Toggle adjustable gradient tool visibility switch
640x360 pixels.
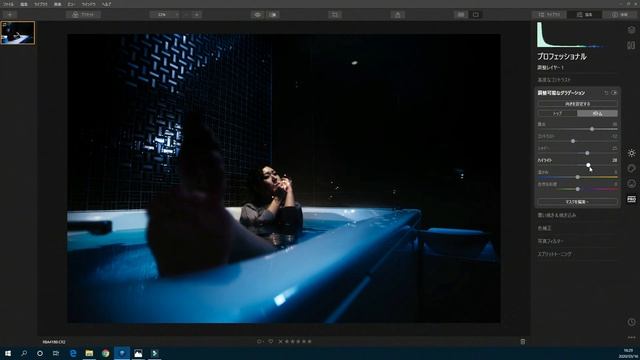pyautogui.click(x=613, y=93)
